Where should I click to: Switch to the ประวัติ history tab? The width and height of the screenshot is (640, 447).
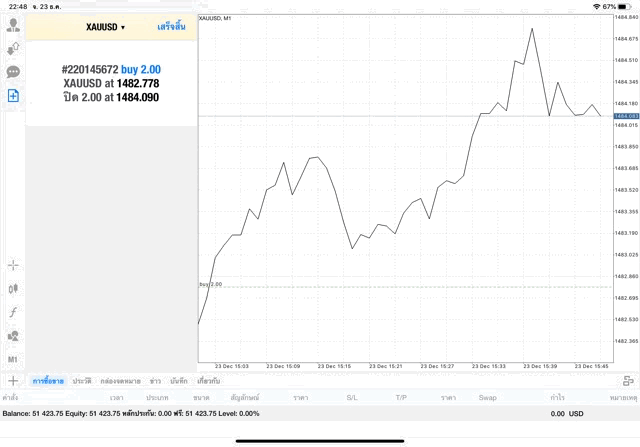(82, 381)
